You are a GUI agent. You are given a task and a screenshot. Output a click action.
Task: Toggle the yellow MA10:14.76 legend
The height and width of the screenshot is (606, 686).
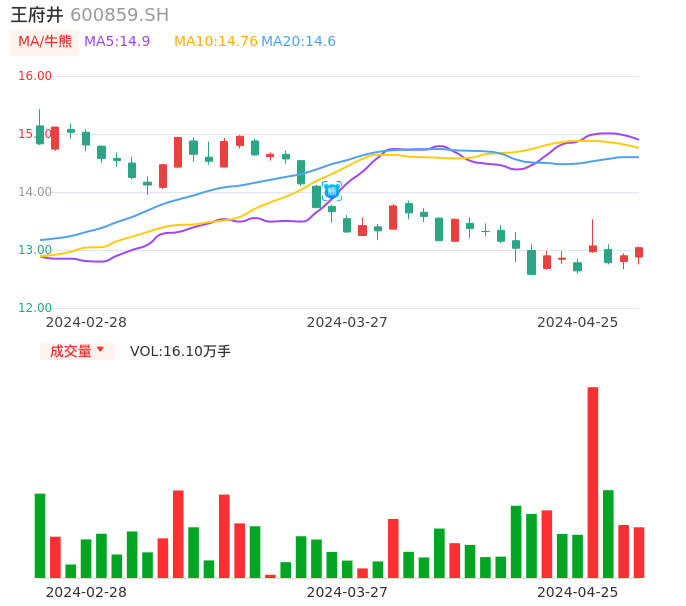tap(215, 42)
